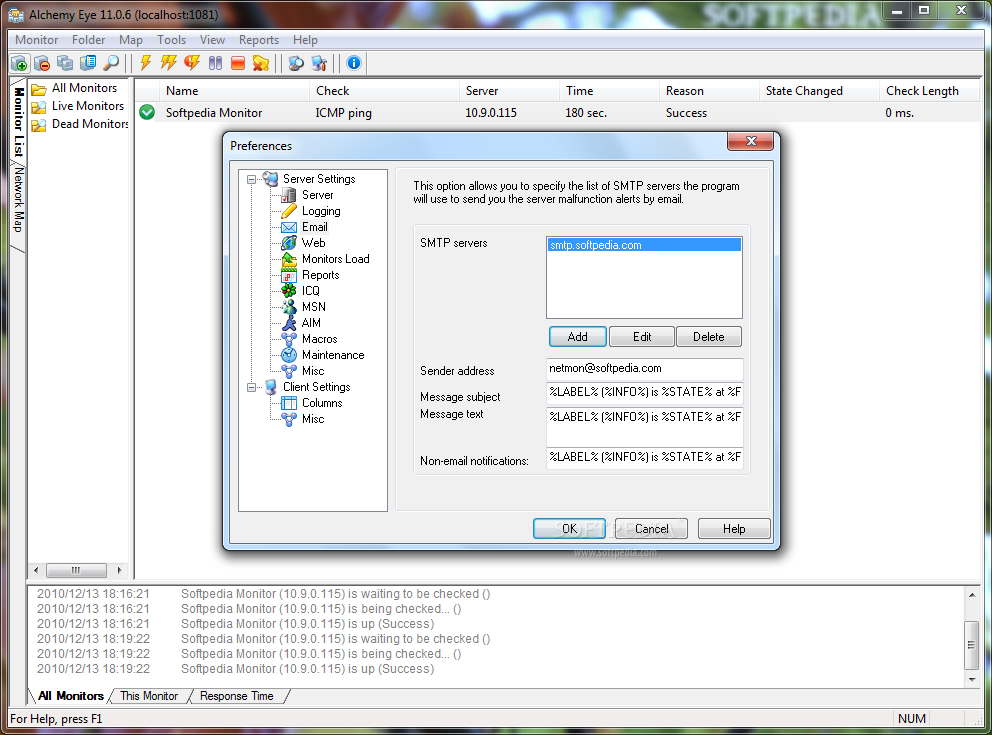The width and height of the screenshot is (992, 735).
Task: Click the bell with red X icon
Action: click(261, 63)
